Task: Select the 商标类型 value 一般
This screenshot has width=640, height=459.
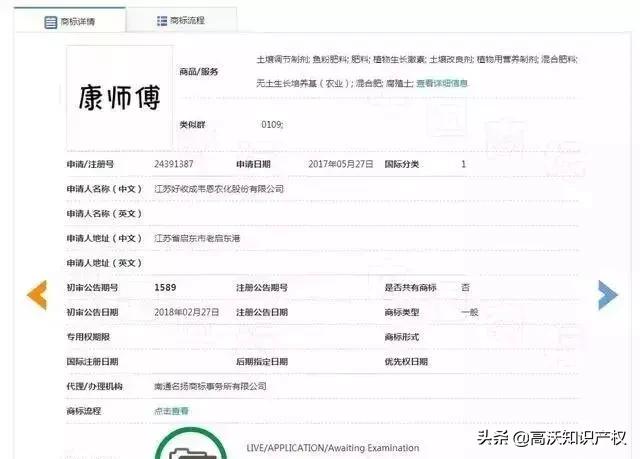Action: (469, 312)
